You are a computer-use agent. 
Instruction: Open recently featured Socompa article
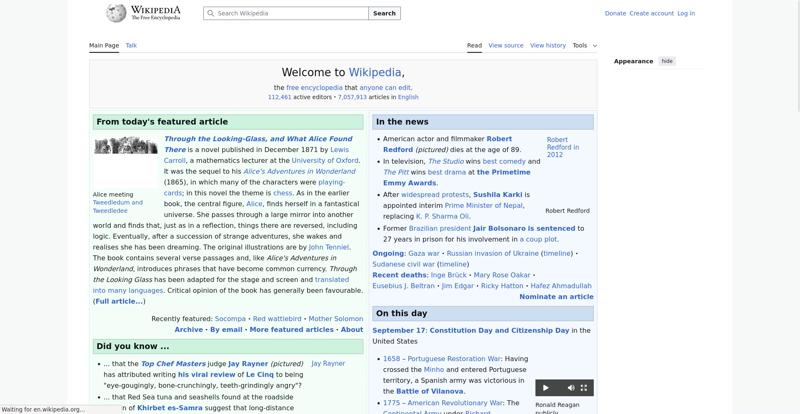coord(230,319)
